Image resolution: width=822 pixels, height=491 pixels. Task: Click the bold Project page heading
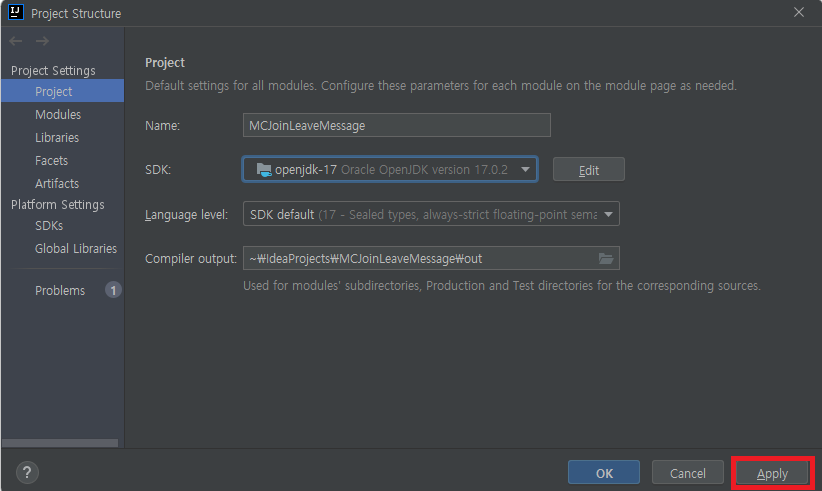[x=165, y=62]
